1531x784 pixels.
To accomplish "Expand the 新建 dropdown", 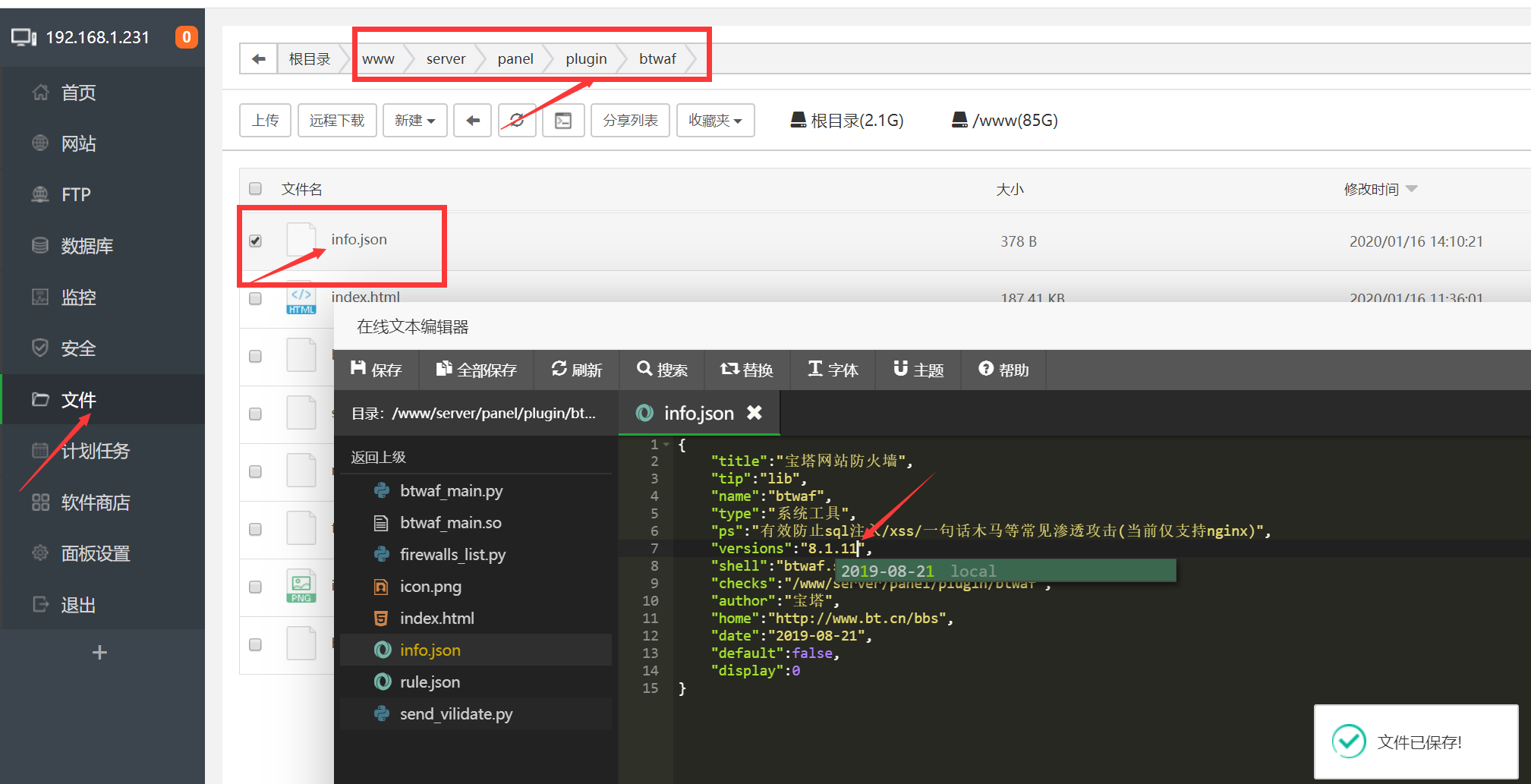I will [414, 121].
